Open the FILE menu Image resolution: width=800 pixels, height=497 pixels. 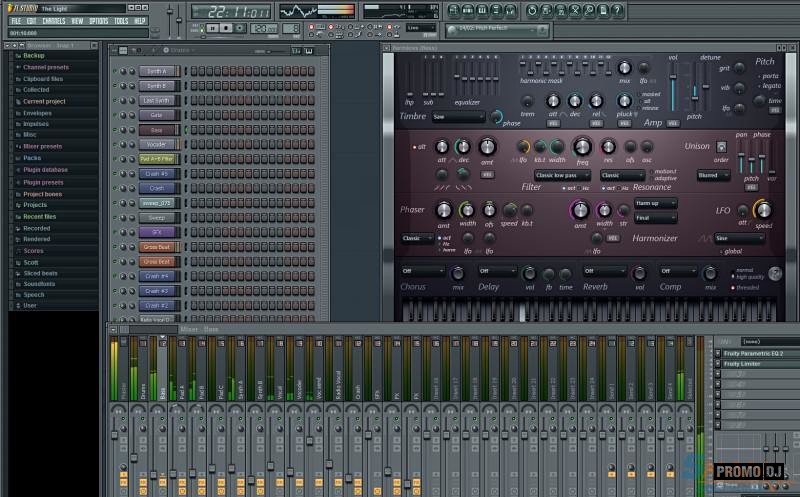click(16, 21)
